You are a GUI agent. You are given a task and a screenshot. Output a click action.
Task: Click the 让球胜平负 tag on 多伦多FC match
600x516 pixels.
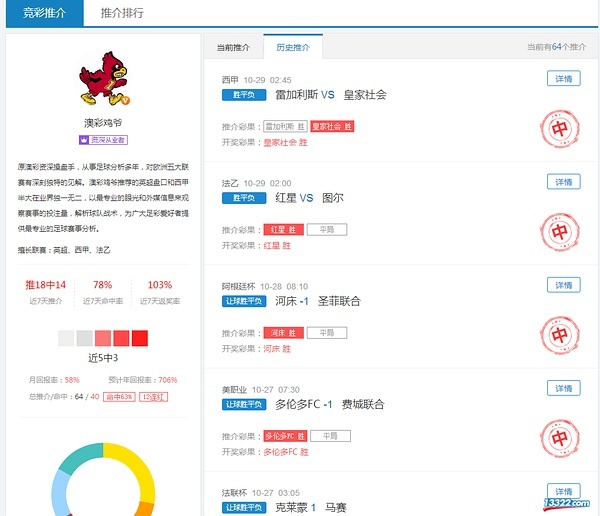[244, 404]
